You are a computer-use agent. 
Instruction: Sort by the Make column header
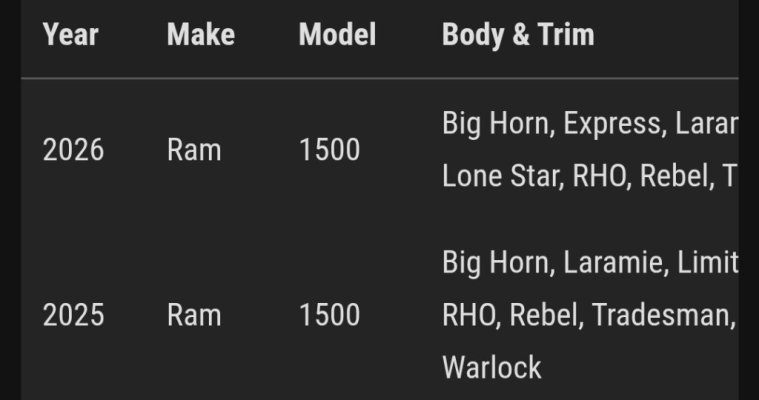201,35
